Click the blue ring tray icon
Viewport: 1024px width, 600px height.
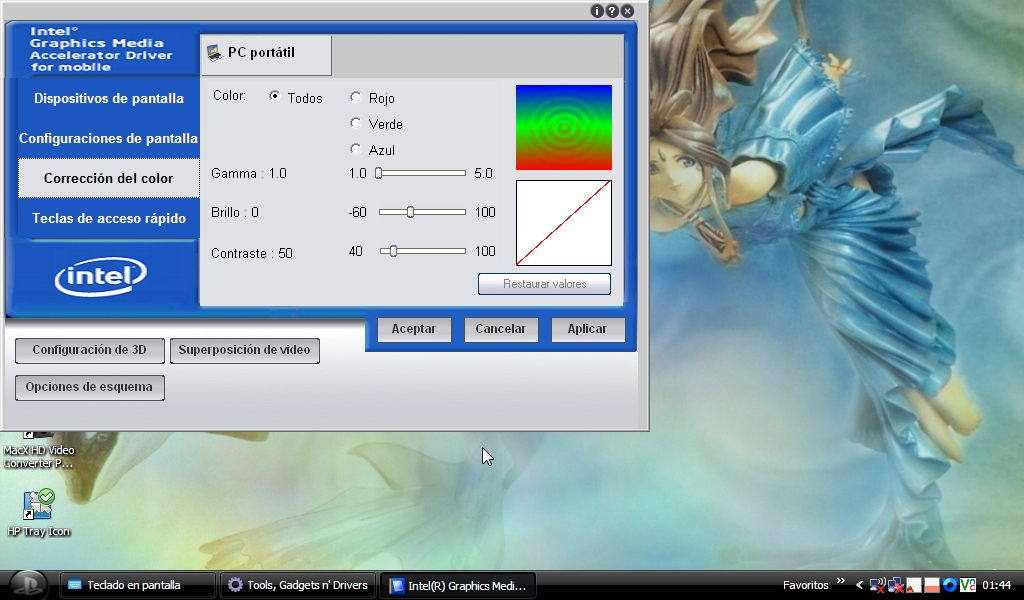pyautogui.click(x=950, y=585)
